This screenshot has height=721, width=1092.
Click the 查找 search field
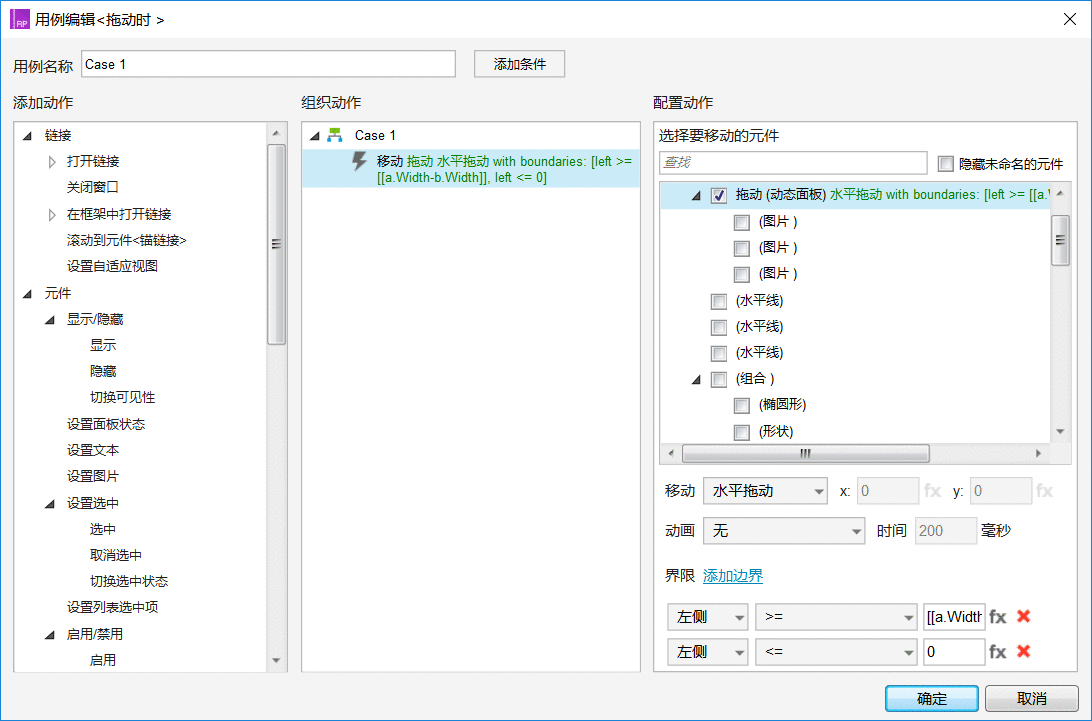(793, 163)
